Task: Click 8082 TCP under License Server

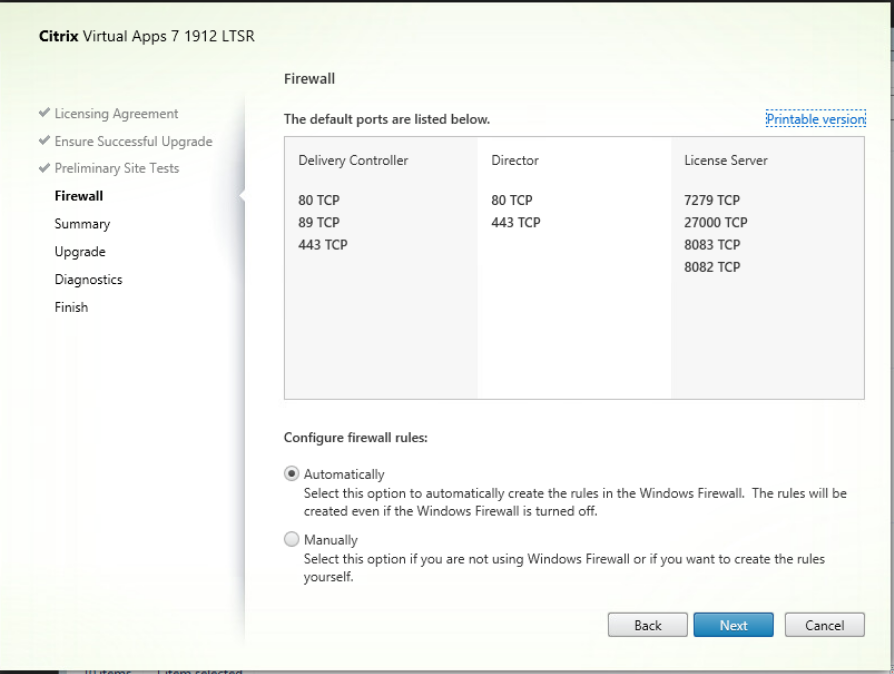Action: (712, 267)
